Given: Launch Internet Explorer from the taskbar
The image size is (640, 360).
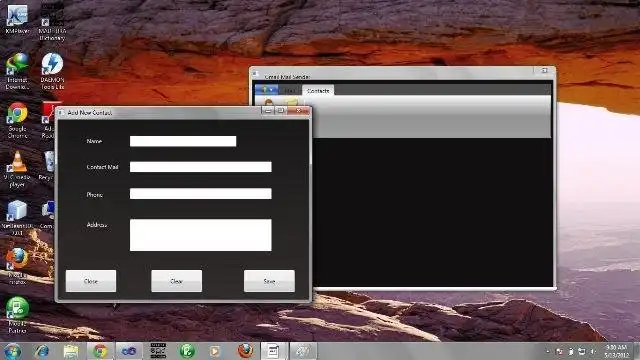Looking at the screenshot, I should point(42,351).
